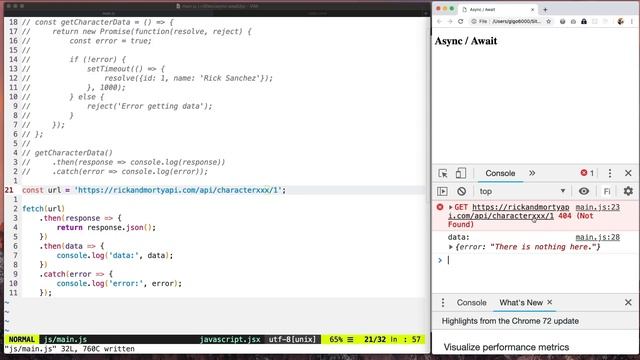Viewport: 640px width, 360px height.
Task: Click the console.log('data:', data) line
Action: (115, 256)
